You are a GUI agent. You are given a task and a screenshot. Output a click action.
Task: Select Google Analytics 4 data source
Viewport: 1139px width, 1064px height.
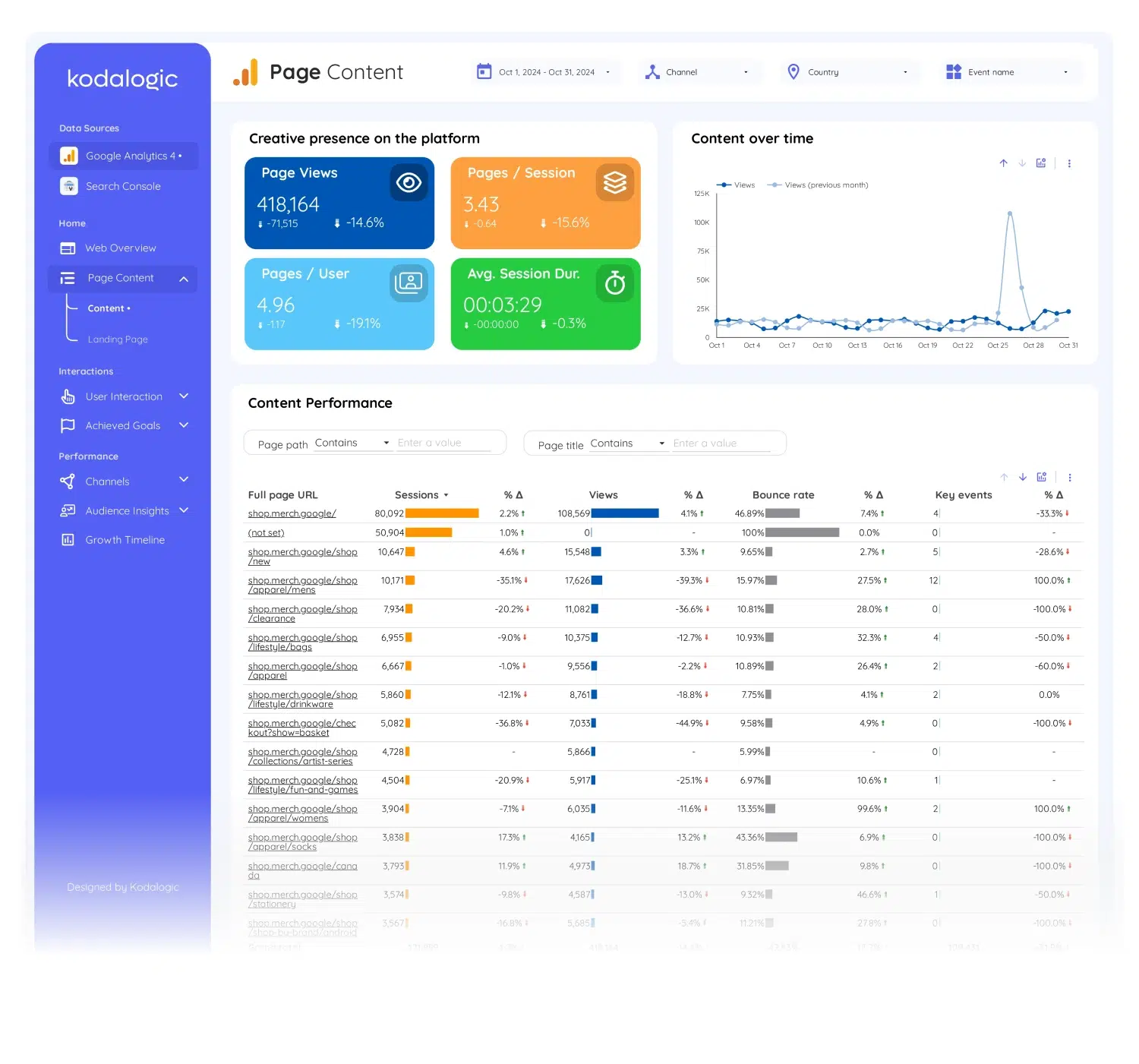pos(123,156)
